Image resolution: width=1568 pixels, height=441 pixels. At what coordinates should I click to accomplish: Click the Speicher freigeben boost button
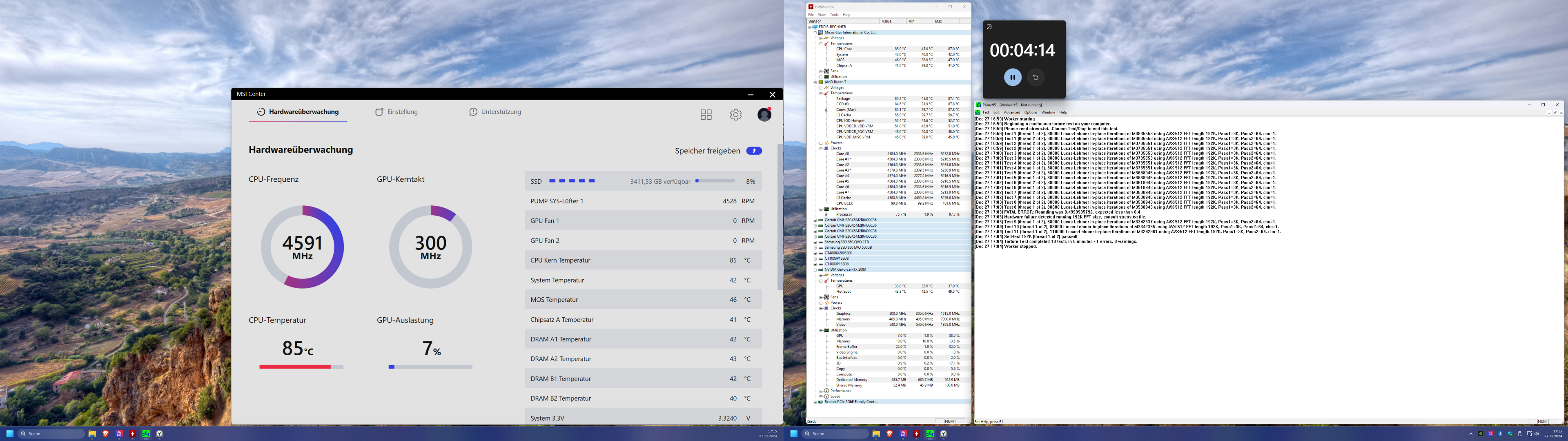(753, 151)
